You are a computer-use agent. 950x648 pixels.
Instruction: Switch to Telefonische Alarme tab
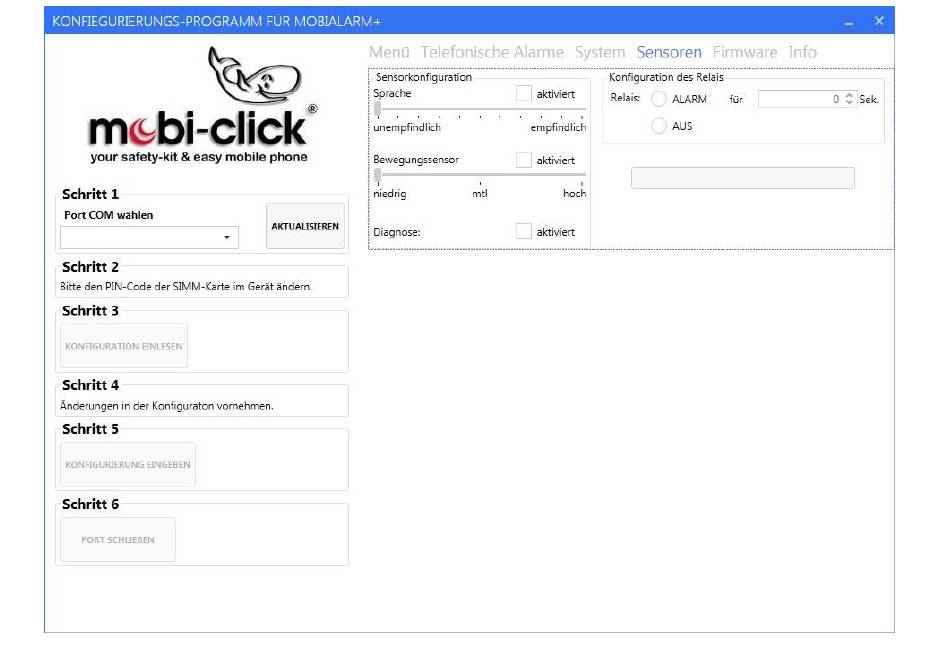coord(492,52)
